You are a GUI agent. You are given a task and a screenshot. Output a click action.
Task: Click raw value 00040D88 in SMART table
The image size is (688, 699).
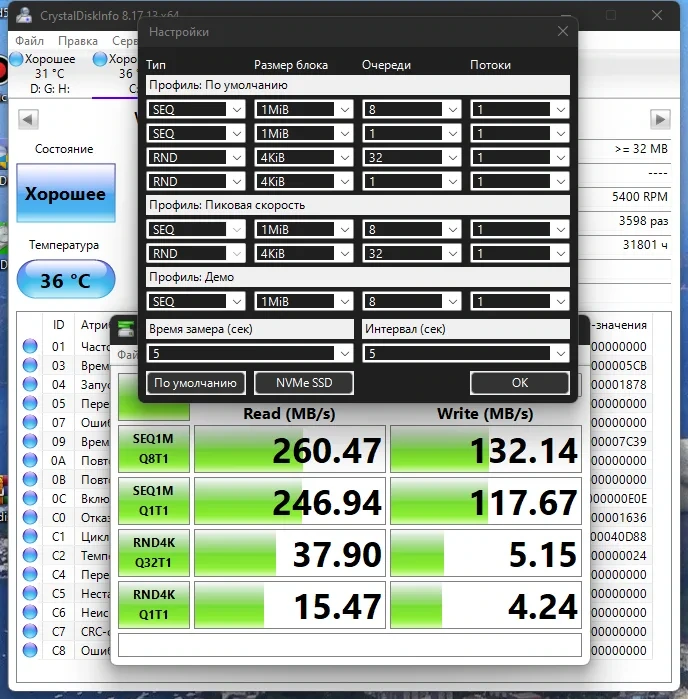[618, 536]
